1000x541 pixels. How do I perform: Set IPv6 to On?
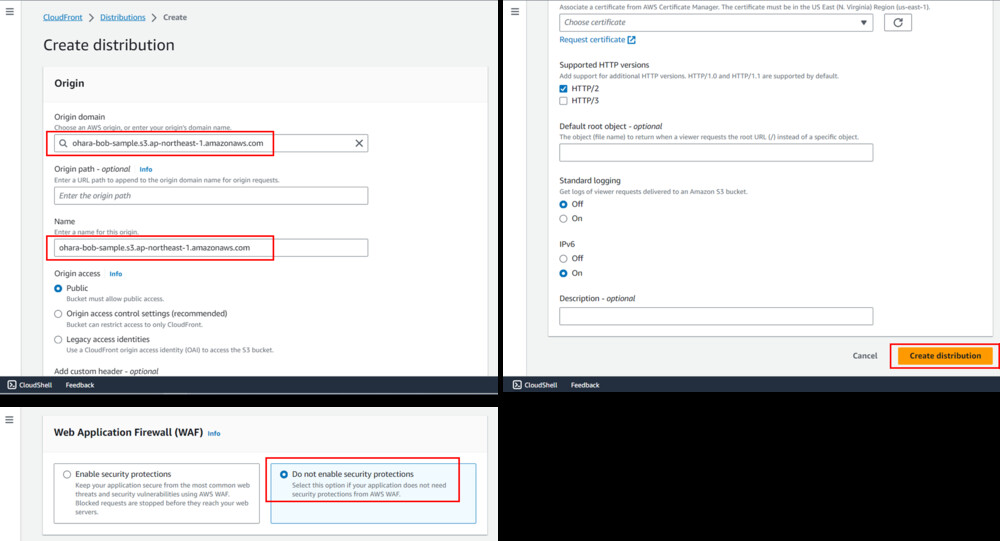pos(563,273)
